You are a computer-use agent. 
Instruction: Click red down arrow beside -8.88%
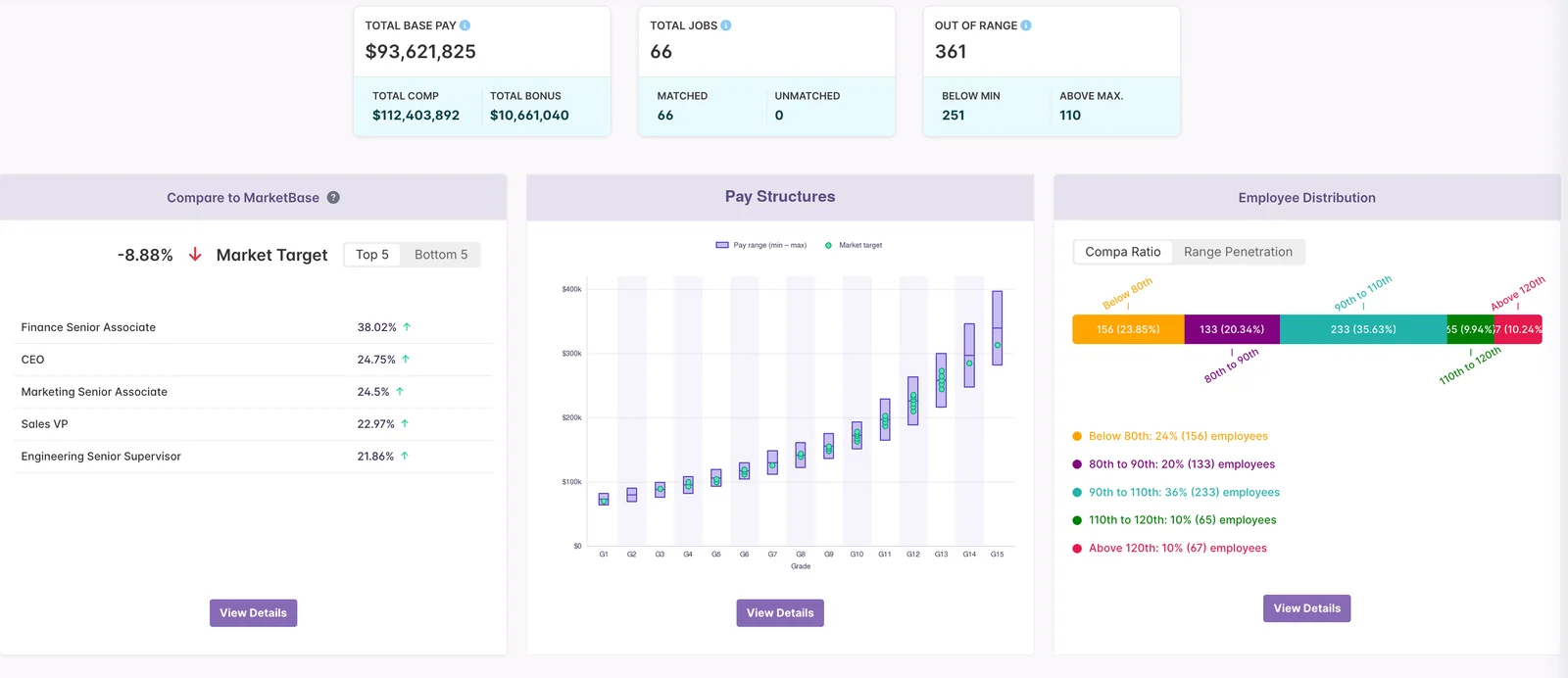pyautogui.click(x=195, y=255)
